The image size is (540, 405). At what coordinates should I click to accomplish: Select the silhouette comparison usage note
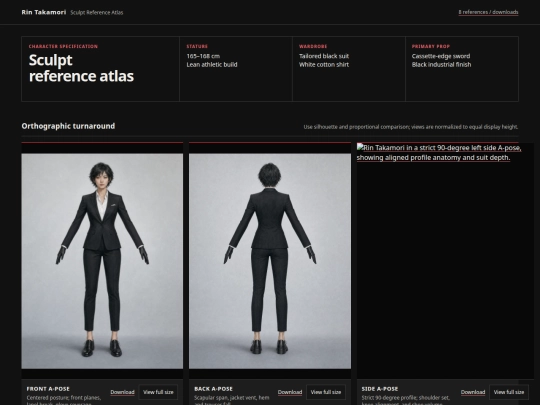[x=411, y=127]
